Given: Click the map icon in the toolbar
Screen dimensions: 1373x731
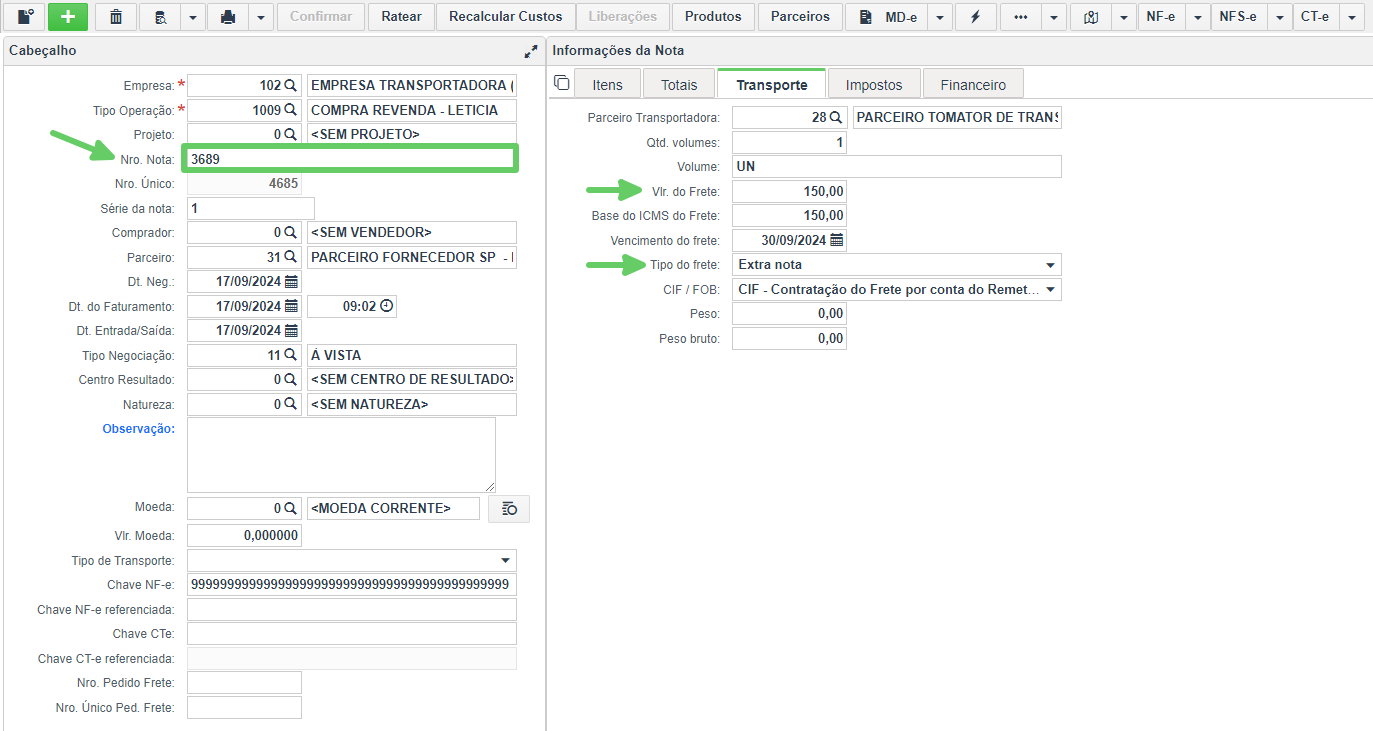Looking at the screenshot, I should [x=1091, y=17].
